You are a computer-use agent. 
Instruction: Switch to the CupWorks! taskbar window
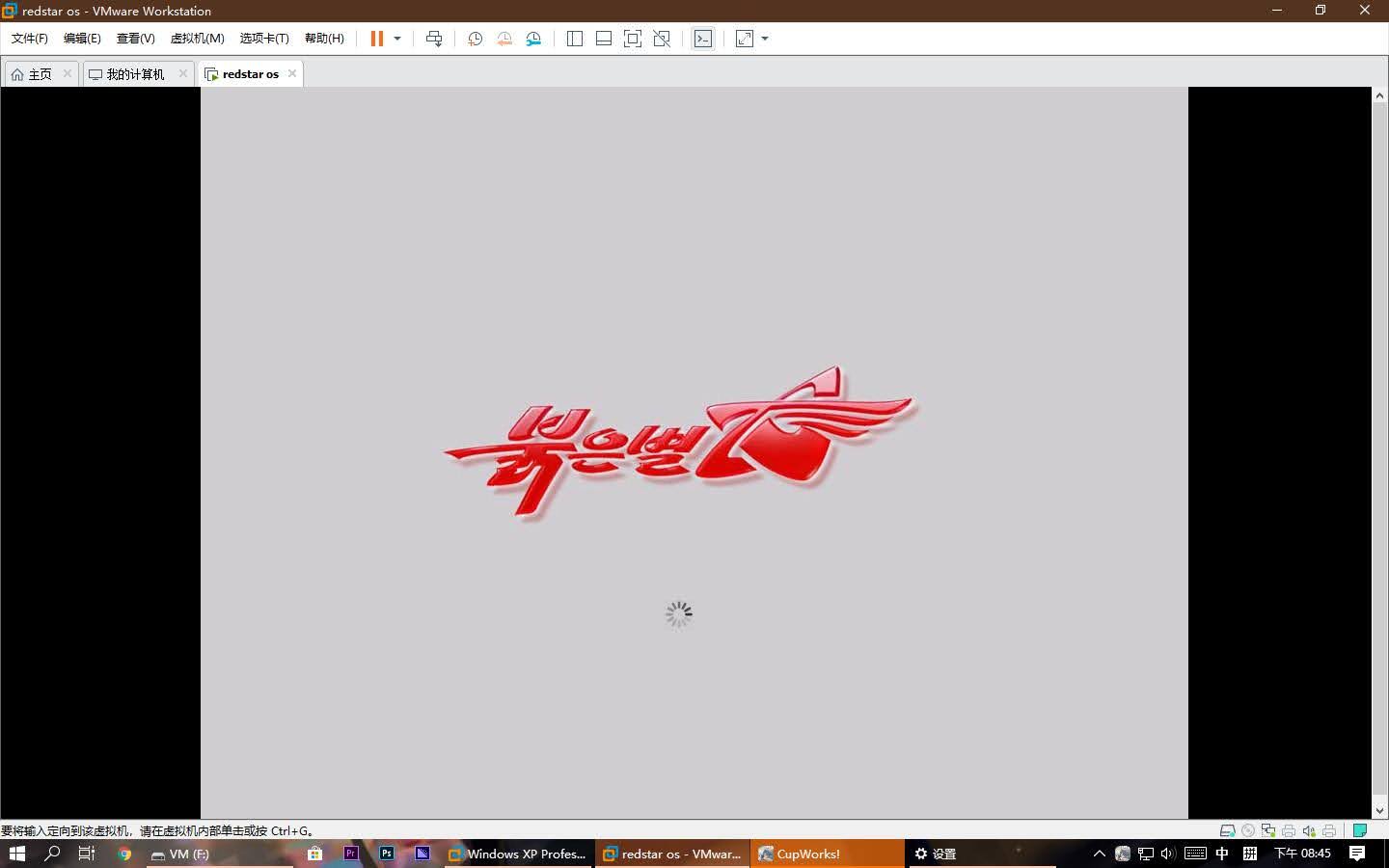click(828, 854)
